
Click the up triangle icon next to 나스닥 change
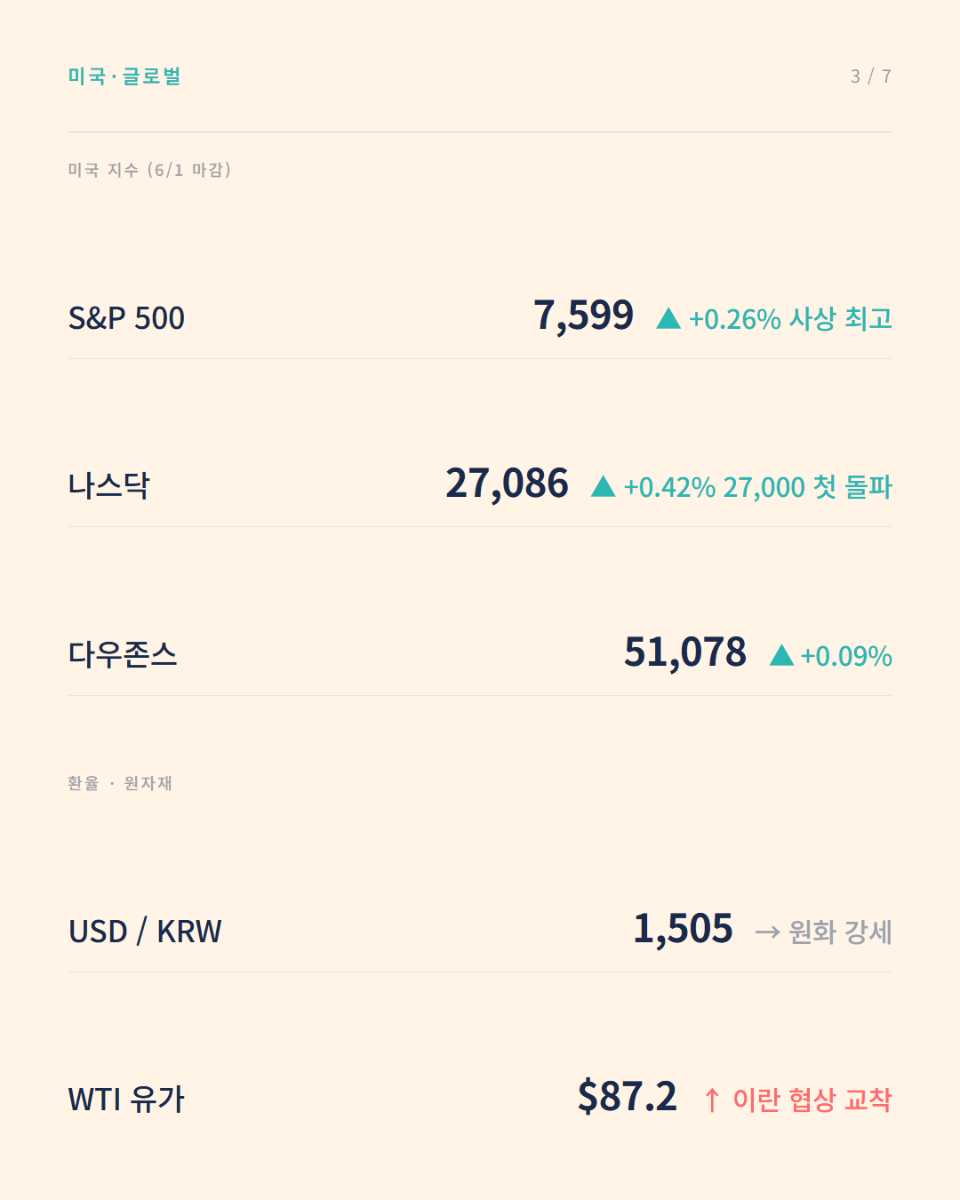603,487
